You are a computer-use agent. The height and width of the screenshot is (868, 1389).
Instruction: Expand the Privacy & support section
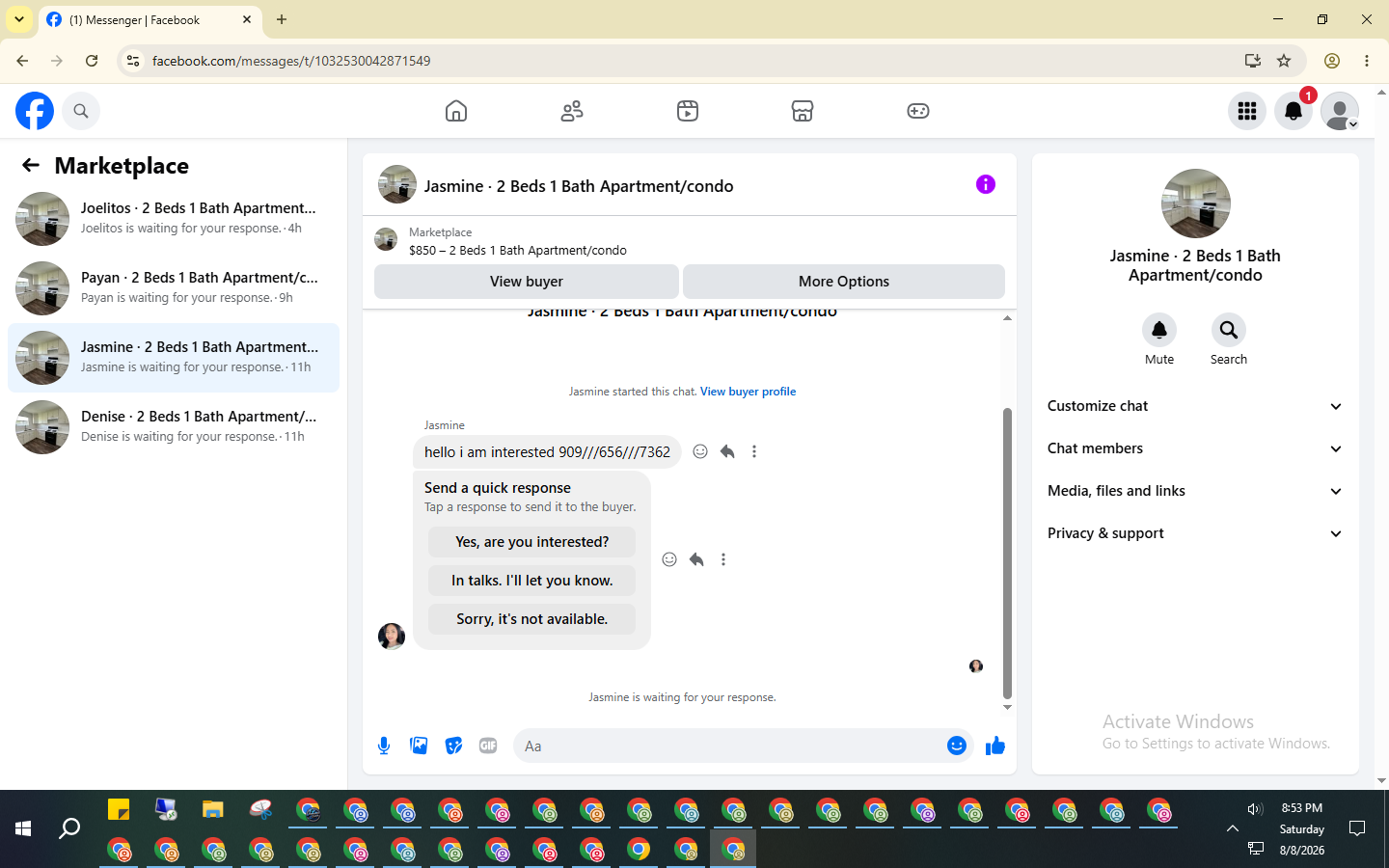(x=1195, y=533)
